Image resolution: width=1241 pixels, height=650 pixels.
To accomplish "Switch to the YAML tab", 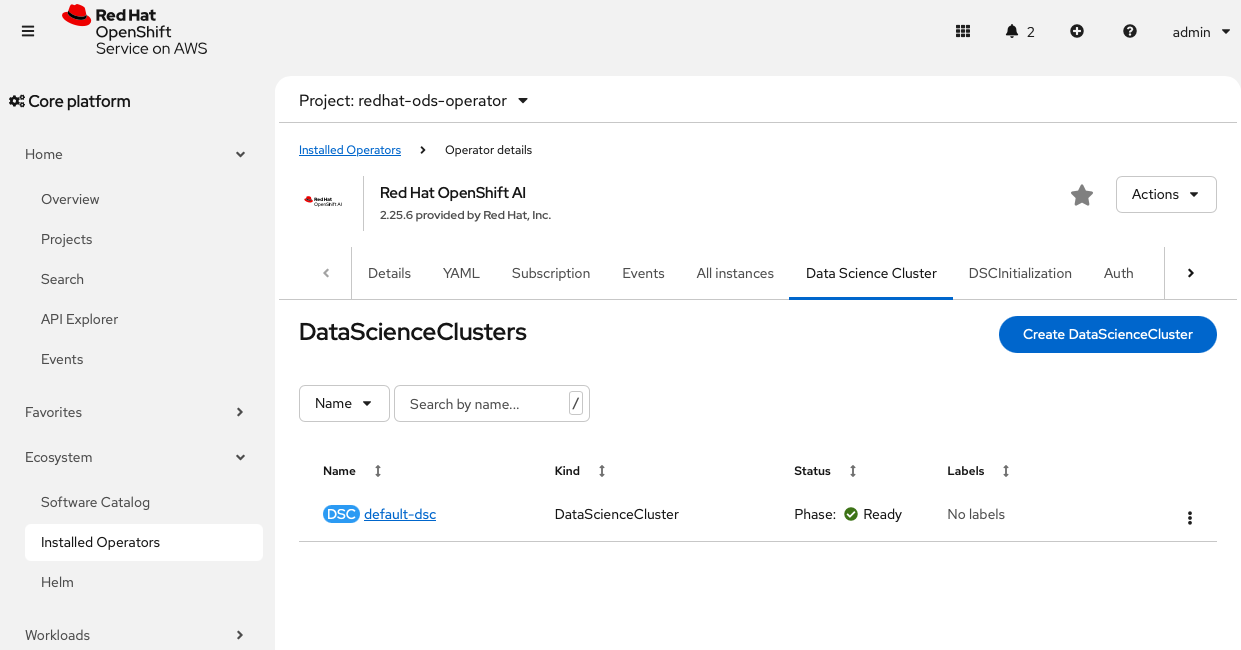I will 461,273.
